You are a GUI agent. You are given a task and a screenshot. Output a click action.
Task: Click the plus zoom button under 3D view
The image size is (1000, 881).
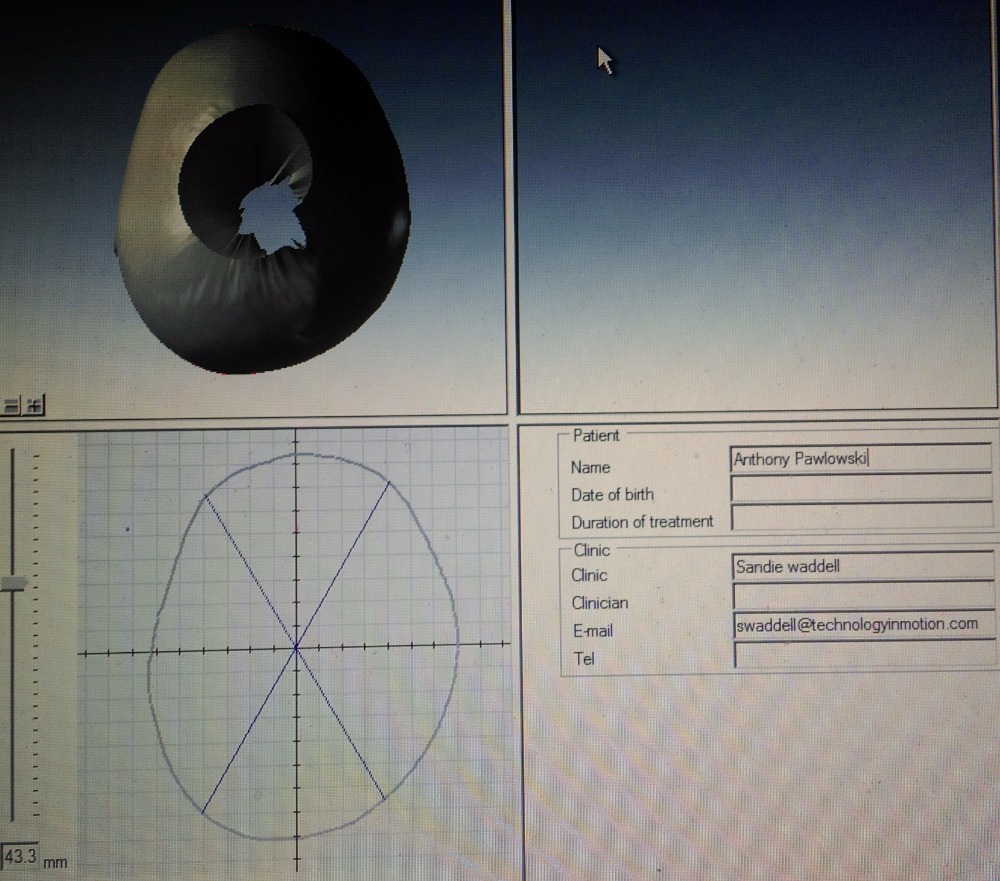pos(34,405)
